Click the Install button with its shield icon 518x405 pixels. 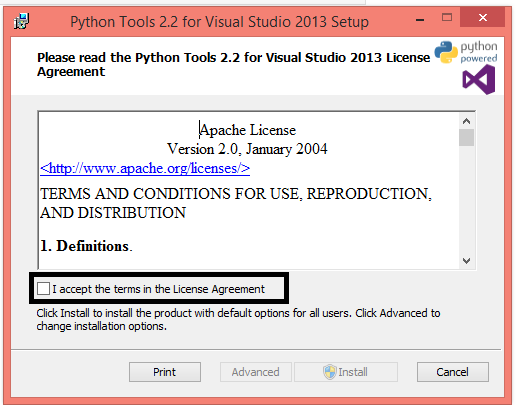pos(346,372)
